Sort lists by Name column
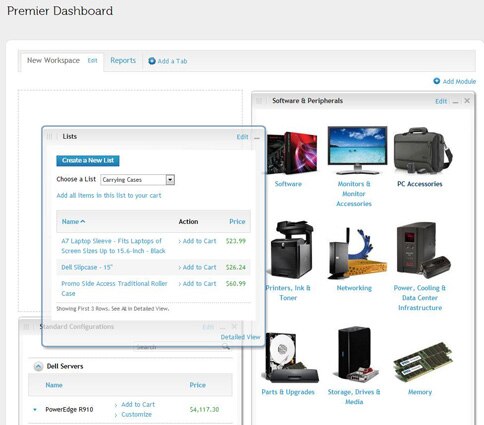Viewport: 484px width, 425px height. (x=73, y=222)
